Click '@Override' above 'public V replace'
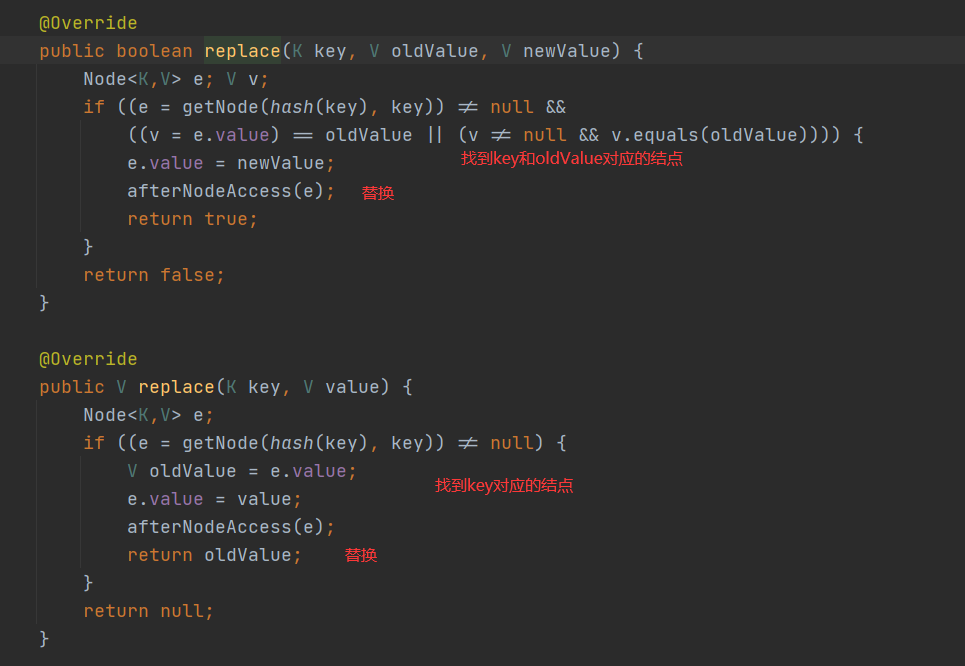Viewport: 965px width, 666px height. click(x=88, y=359)
